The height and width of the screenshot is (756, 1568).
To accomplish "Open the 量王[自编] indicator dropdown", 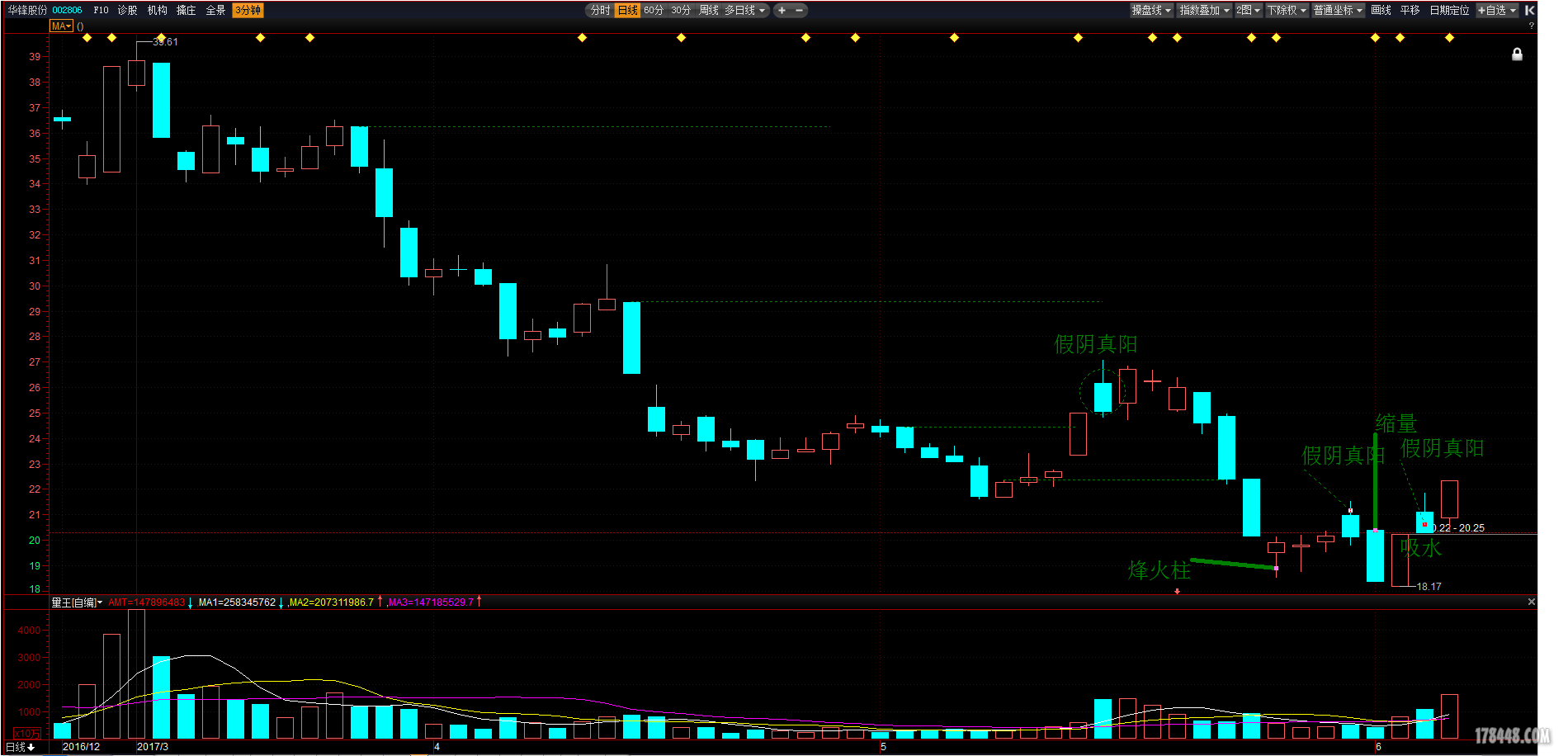I will point(77,602).
